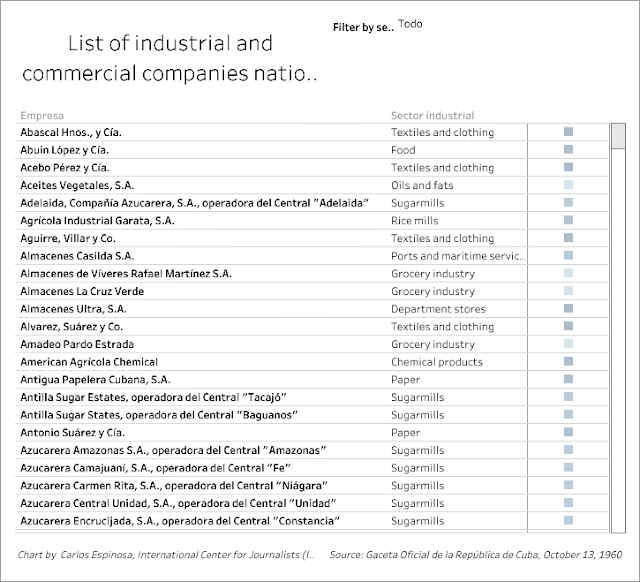Click the Source Gaceta Oficial footnote
This screenshot has height=582, width=640.
pos(476,555)
